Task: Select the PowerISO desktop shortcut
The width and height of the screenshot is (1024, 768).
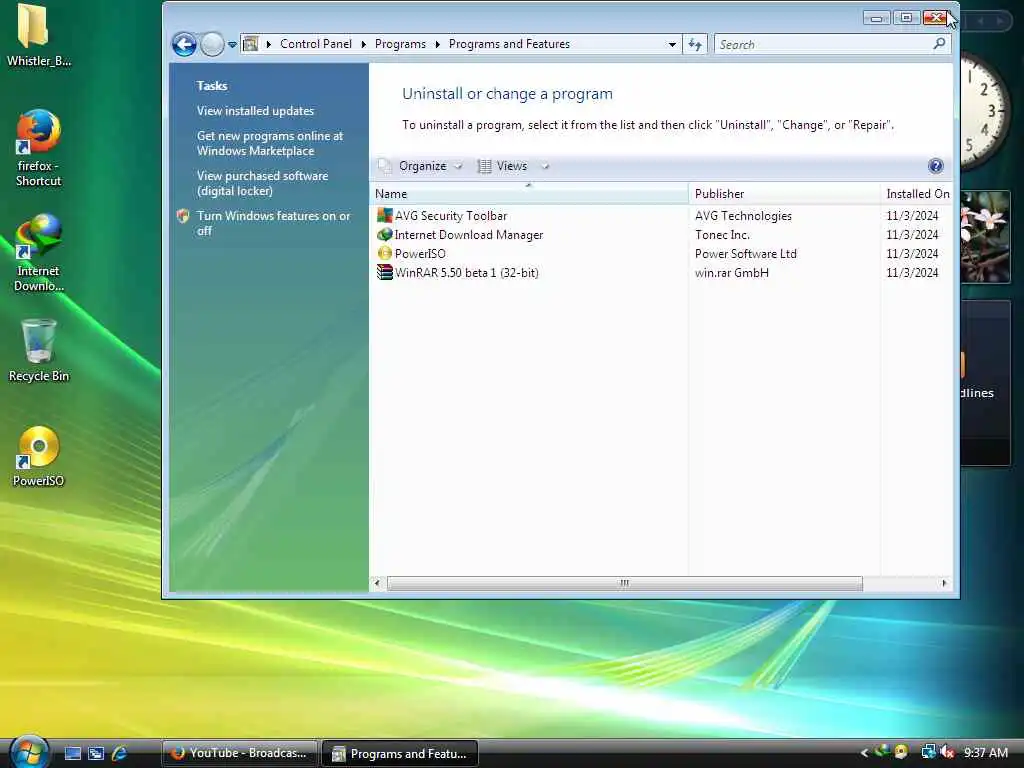Action: click(39, 456)
